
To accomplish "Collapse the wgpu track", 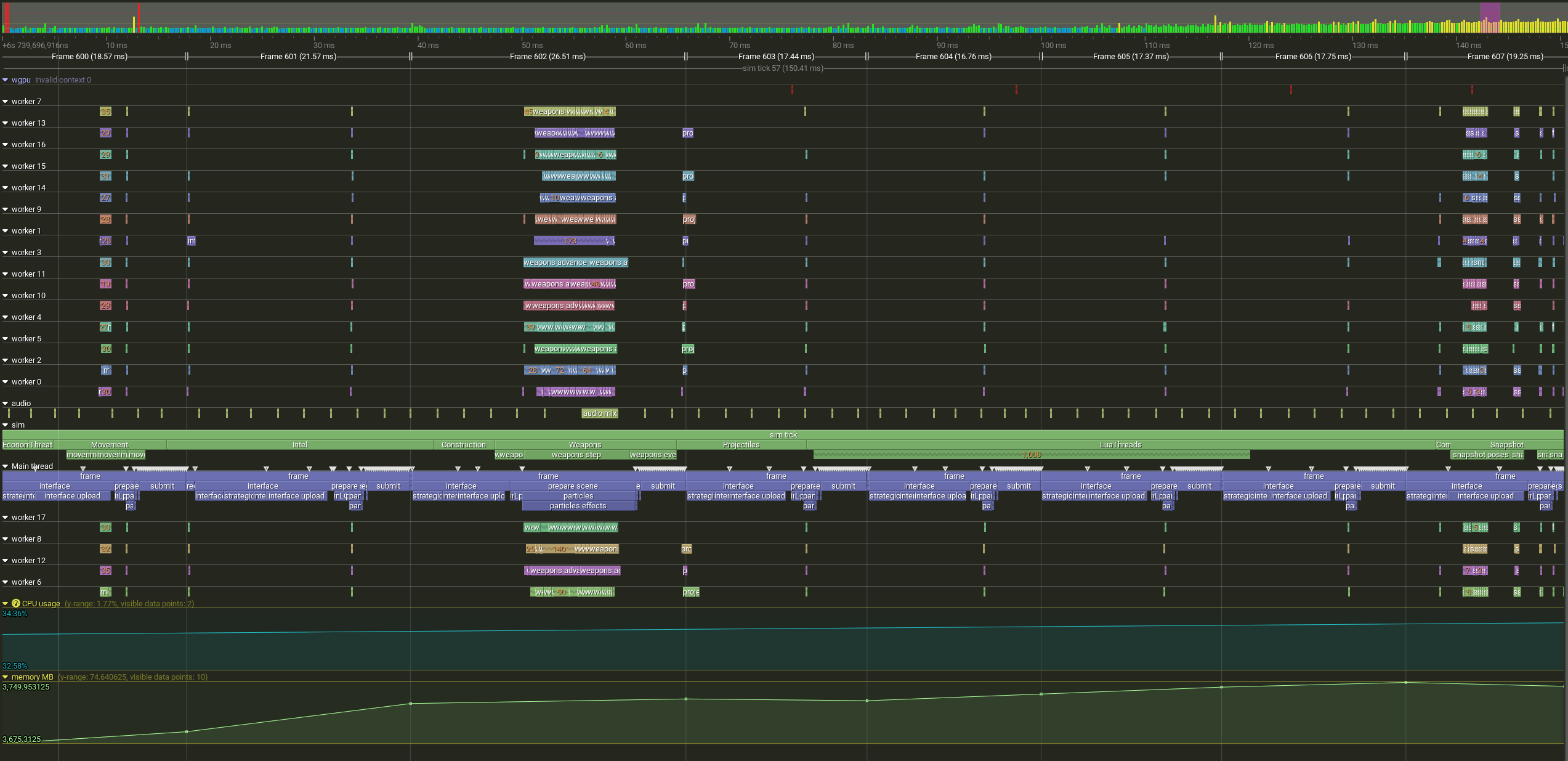I will tap(6, 80).
